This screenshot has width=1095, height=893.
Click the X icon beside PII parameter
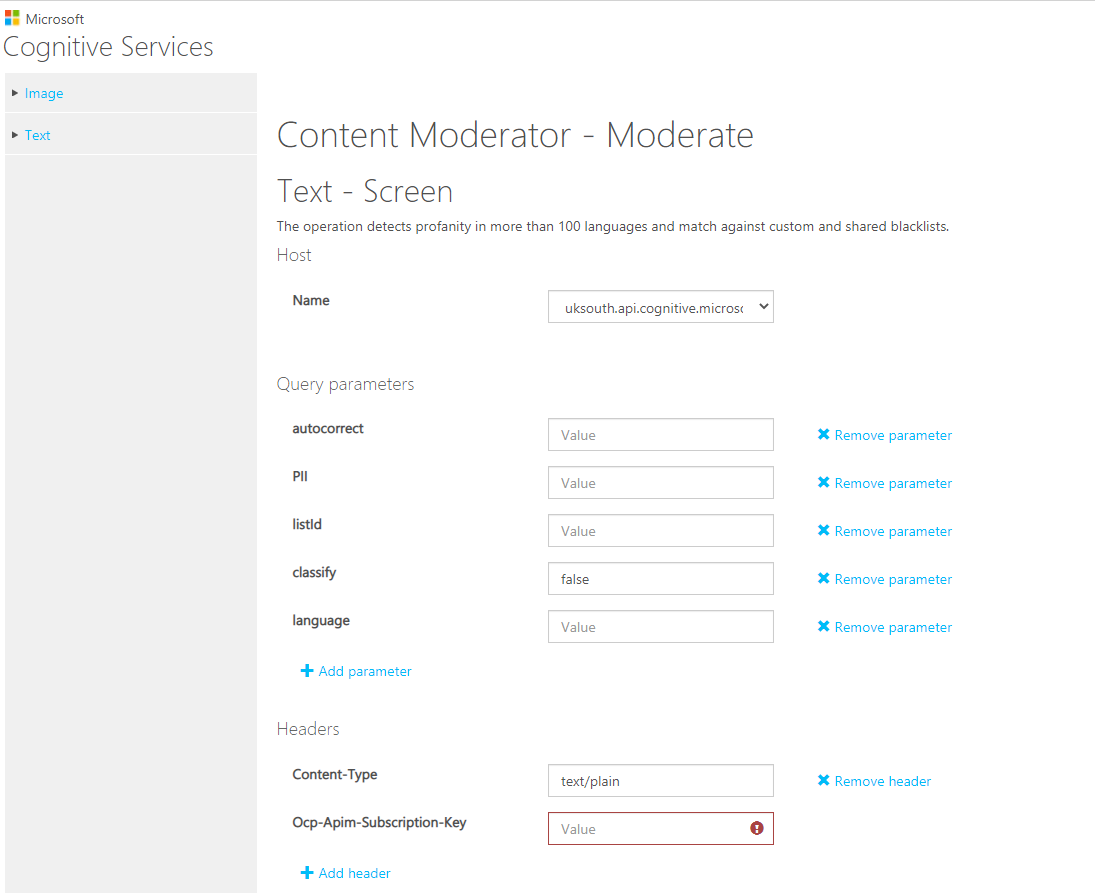click(x=824, y=483)
